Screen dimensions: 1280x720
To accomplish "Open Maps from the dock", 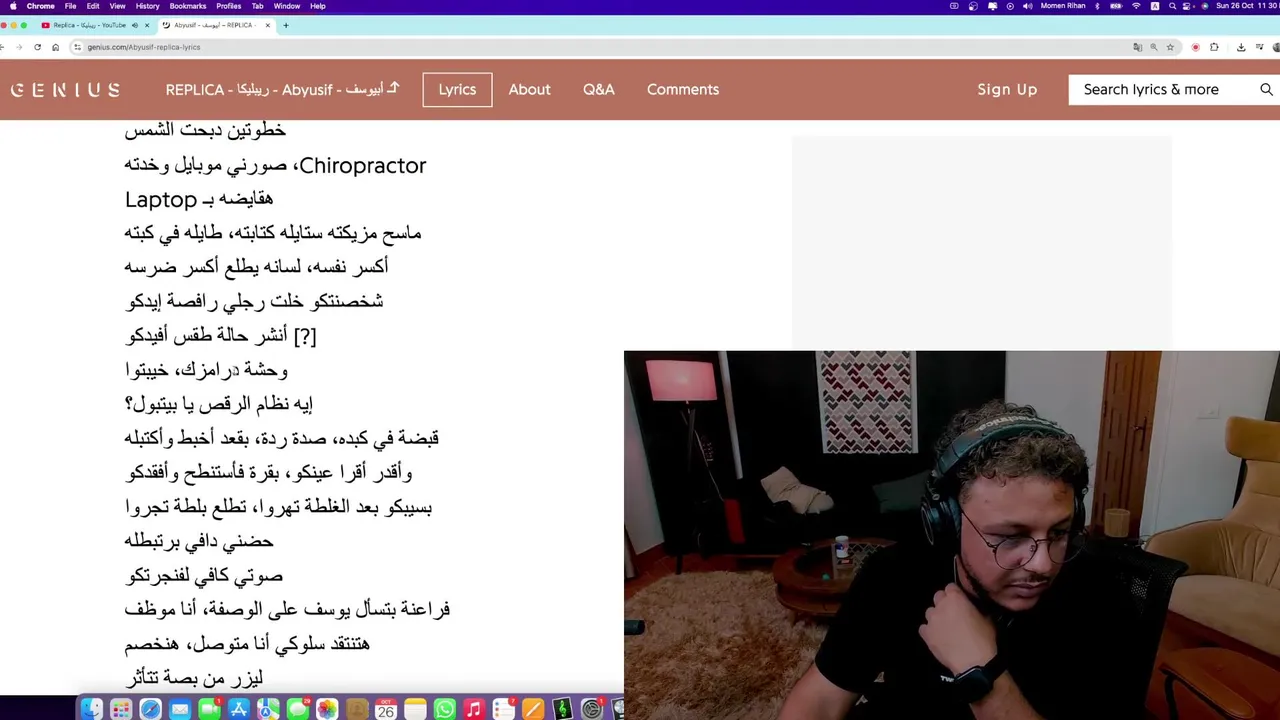I will click(x=268, y=709).
